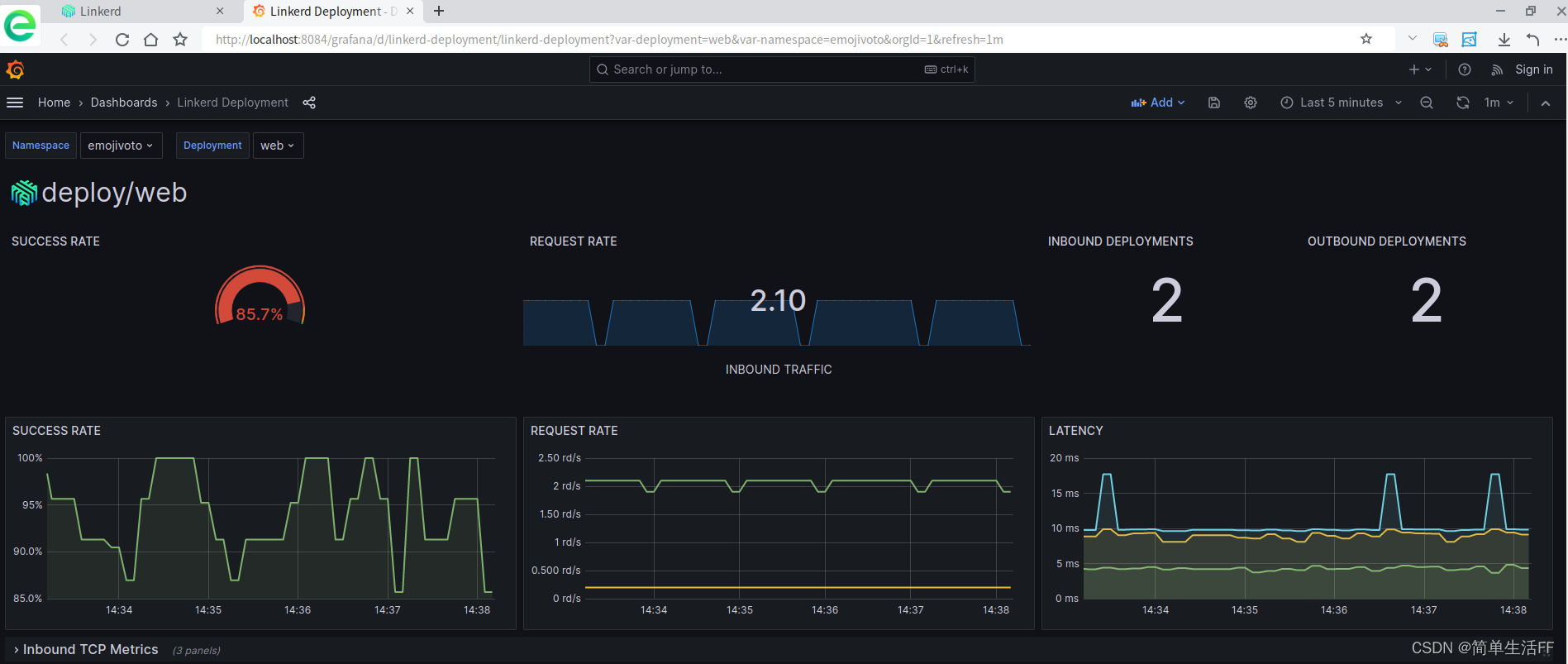Close the Linkerd Deployment tab
The image size is (1568, 664).
pyautogui.click(x=410, y=11)
